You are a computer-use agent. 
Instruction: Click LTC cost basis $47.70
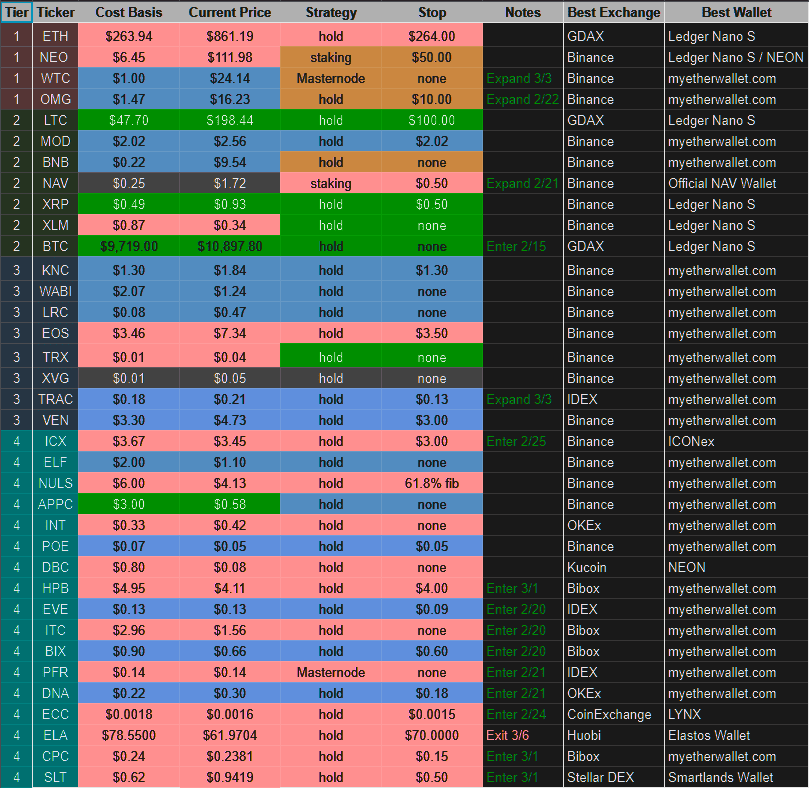[x=128, y=120]
